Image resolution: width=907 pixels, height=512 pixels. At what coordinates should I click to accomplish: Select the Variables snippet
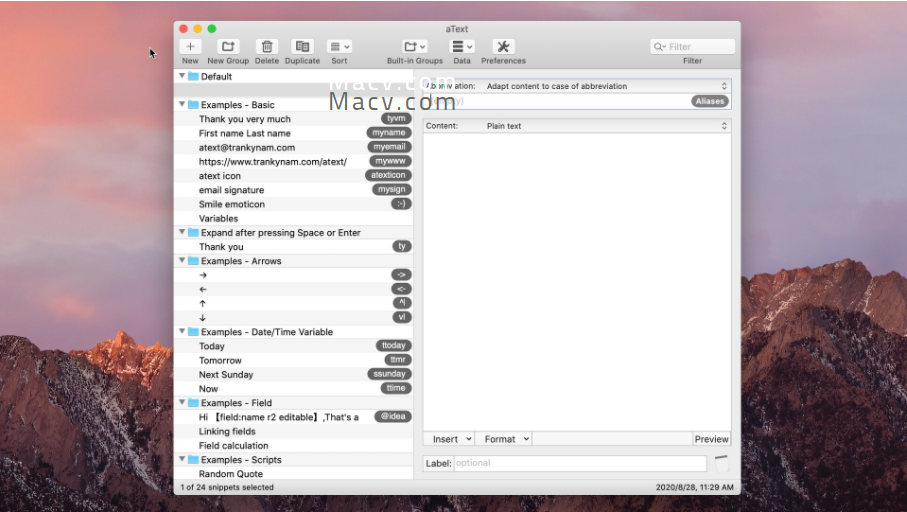click(293, 218)
